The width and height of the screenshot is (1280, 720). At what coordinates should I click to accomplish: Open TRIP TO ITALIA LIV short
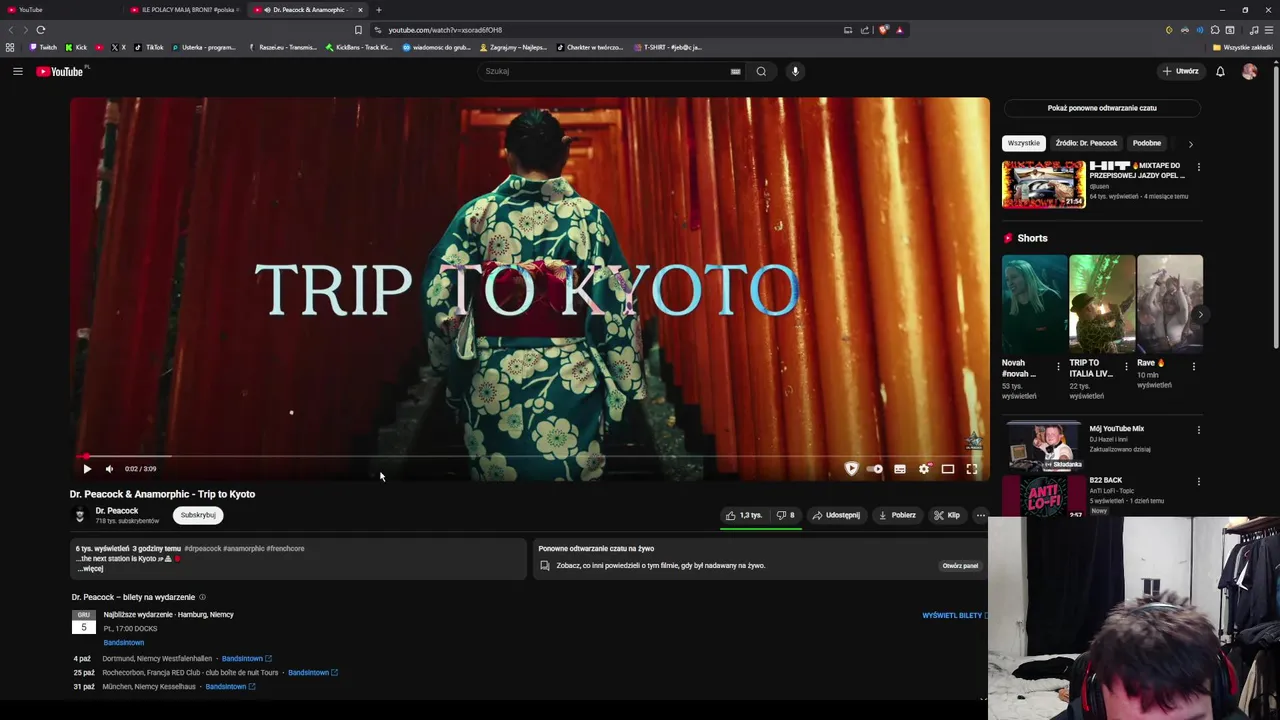point(1101,304)
